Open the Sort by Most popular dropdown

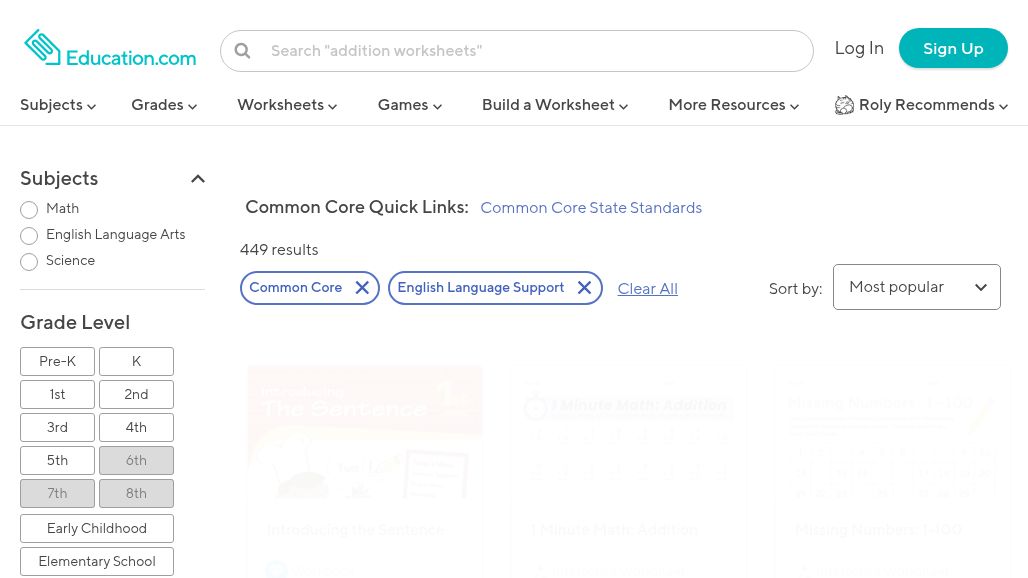[916, 287]
